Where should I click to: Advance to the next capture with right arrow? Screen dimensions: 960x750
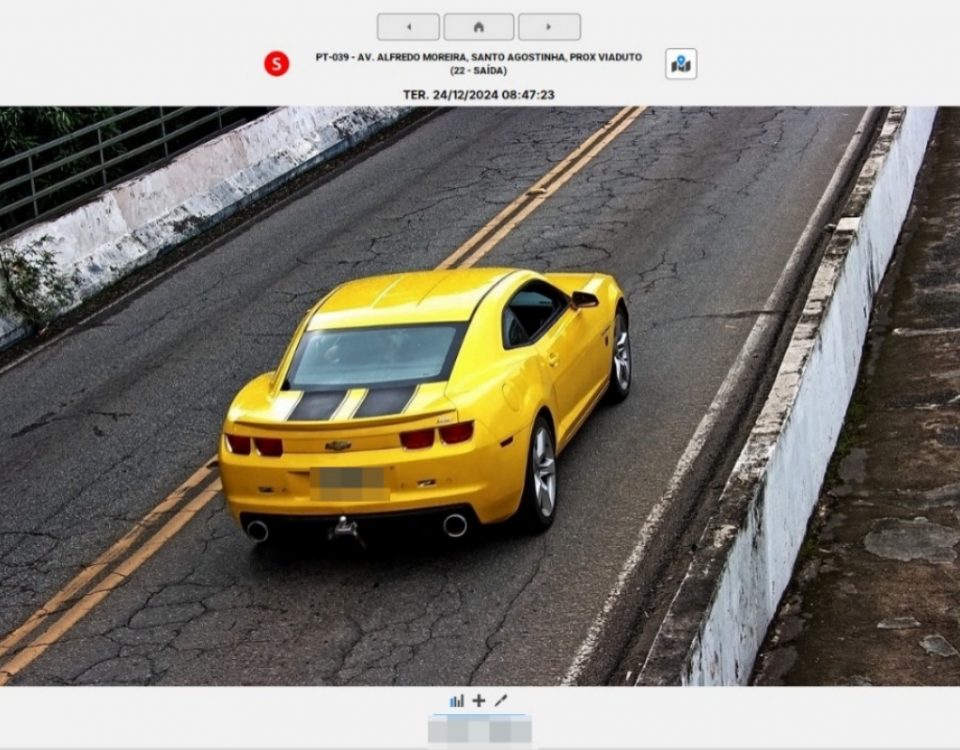click(549, 27)
